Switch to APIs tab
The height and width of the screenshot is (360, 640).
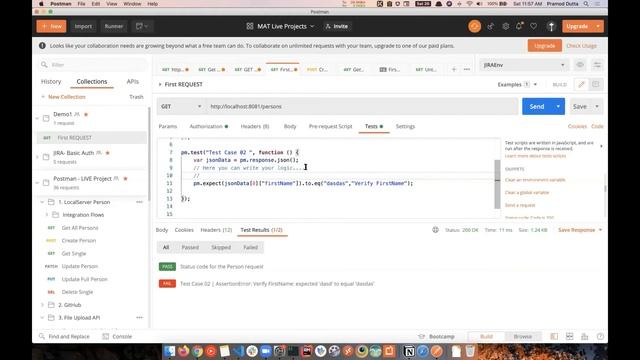[133, 82]
